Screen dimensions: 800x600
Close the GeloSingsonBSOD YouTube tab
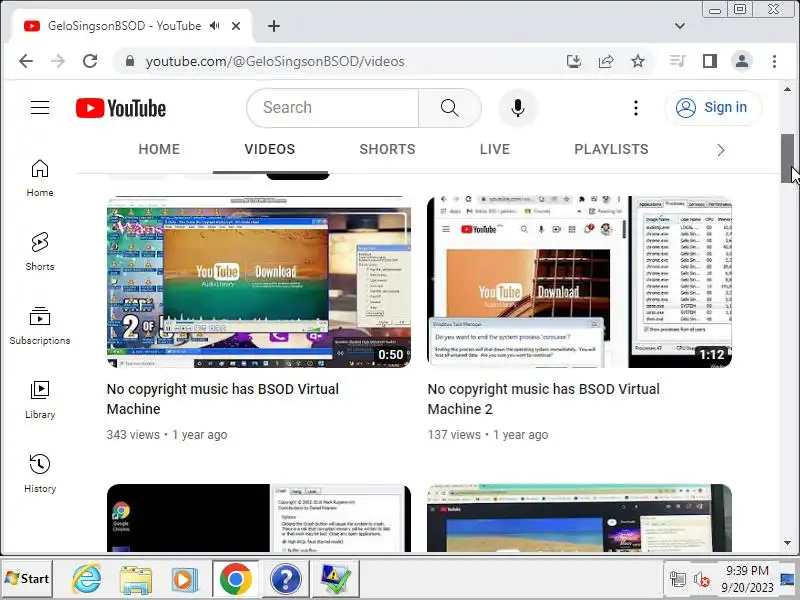pyautogui.click(x=236, y=26)
